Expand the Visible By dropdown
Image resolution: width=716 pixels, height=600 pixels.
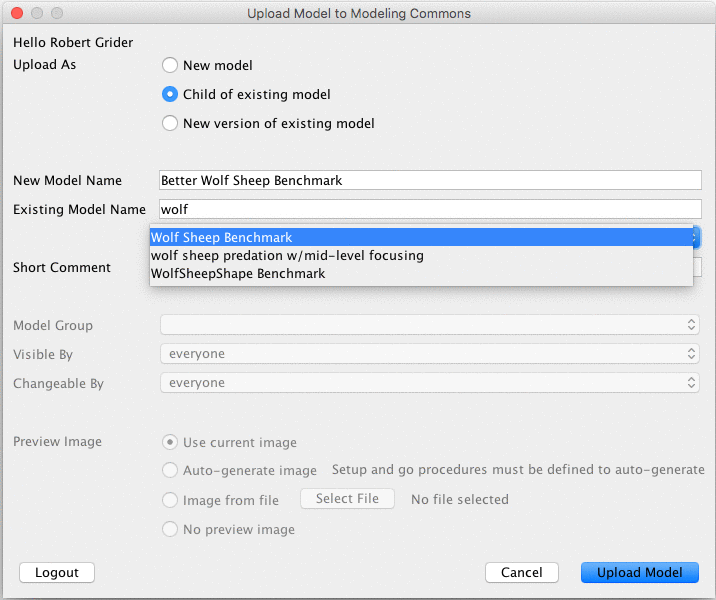pyautogui.click(x=430, y=354)
